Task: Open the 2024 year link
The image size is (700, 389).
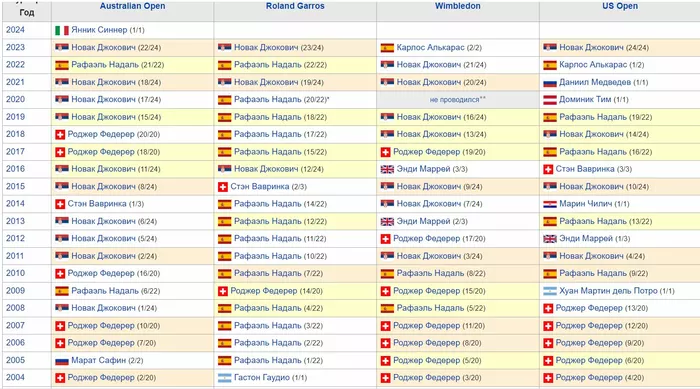Action: (x=15, y=30)
